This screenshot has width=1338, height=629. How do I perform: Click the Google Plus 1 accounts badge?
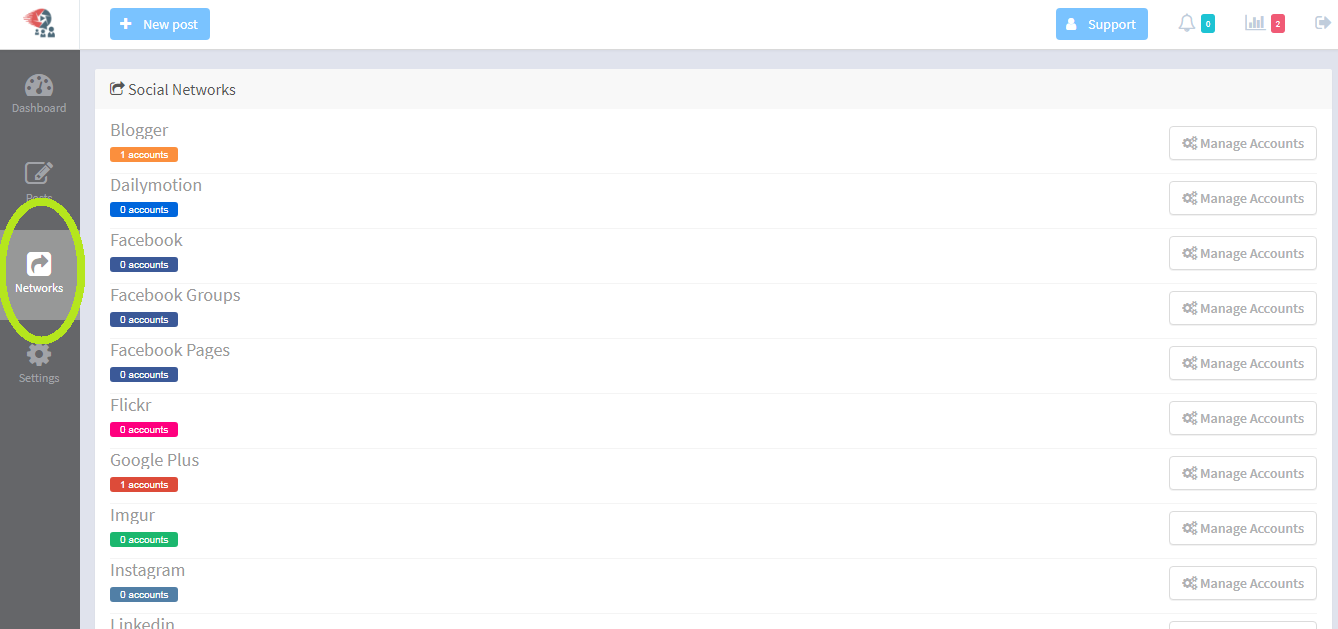point(144,485)
